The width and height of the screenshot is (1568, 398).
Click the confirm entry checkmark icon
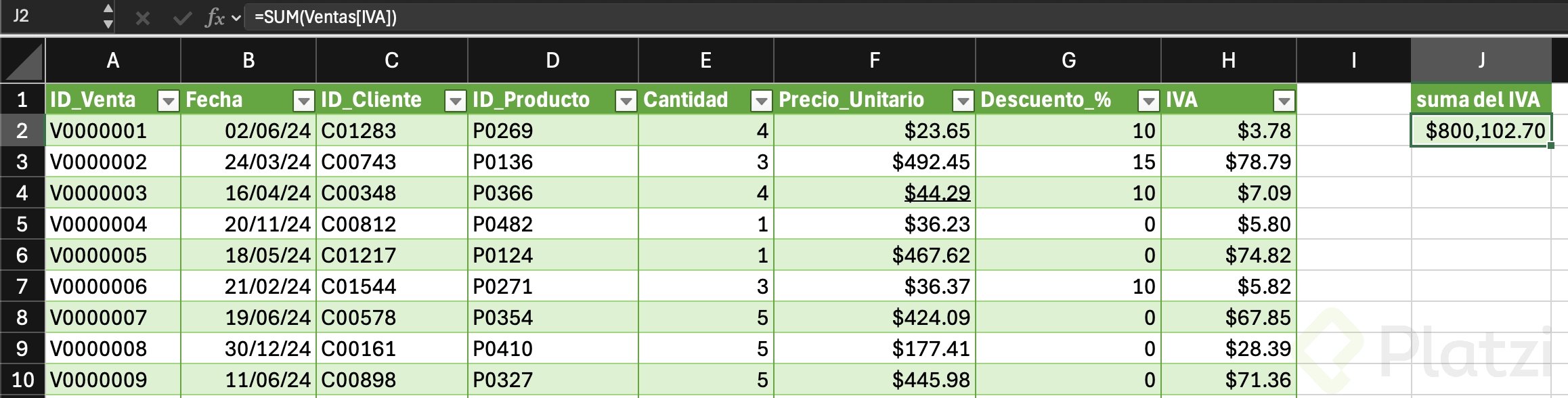coord(182,18)
